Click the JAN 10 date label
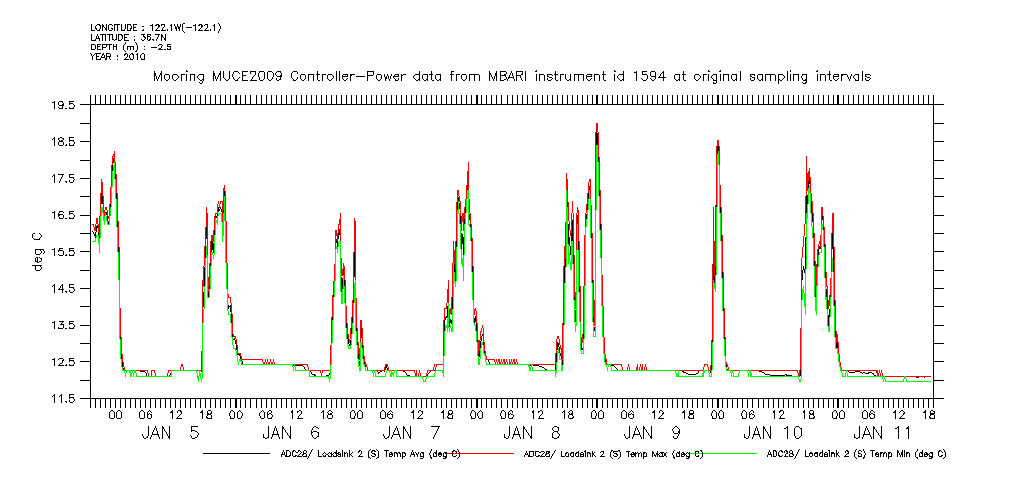 coord(773,433)
